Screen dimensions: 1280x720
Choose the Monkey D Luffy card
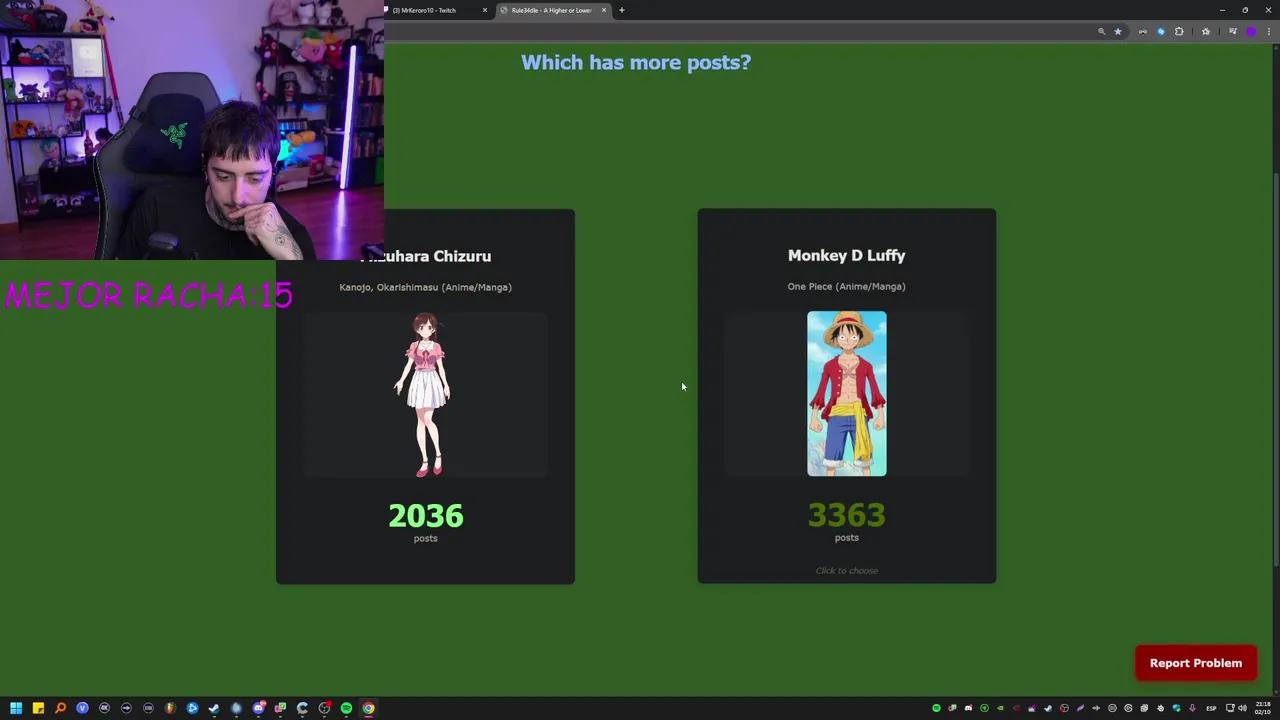coord(846,396)
